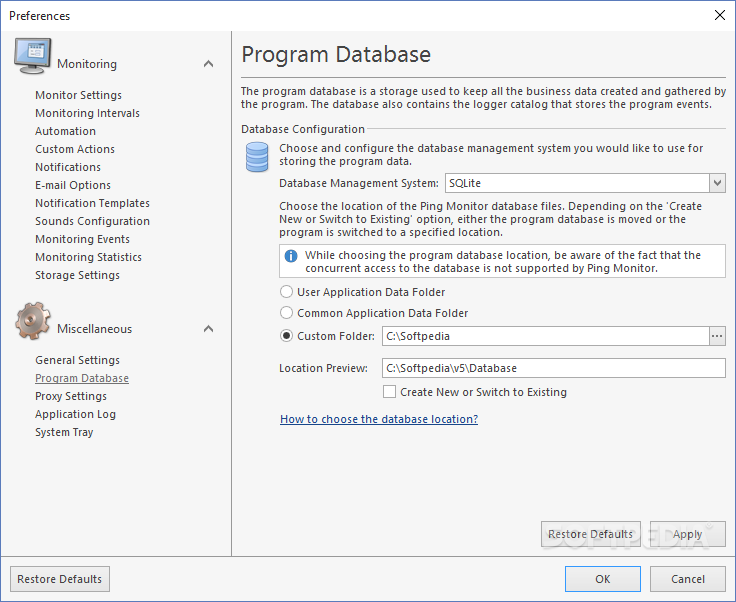This screenshot has width=736, height=602.
Task: Open Notification Templates page
Action: coord(92,203)
